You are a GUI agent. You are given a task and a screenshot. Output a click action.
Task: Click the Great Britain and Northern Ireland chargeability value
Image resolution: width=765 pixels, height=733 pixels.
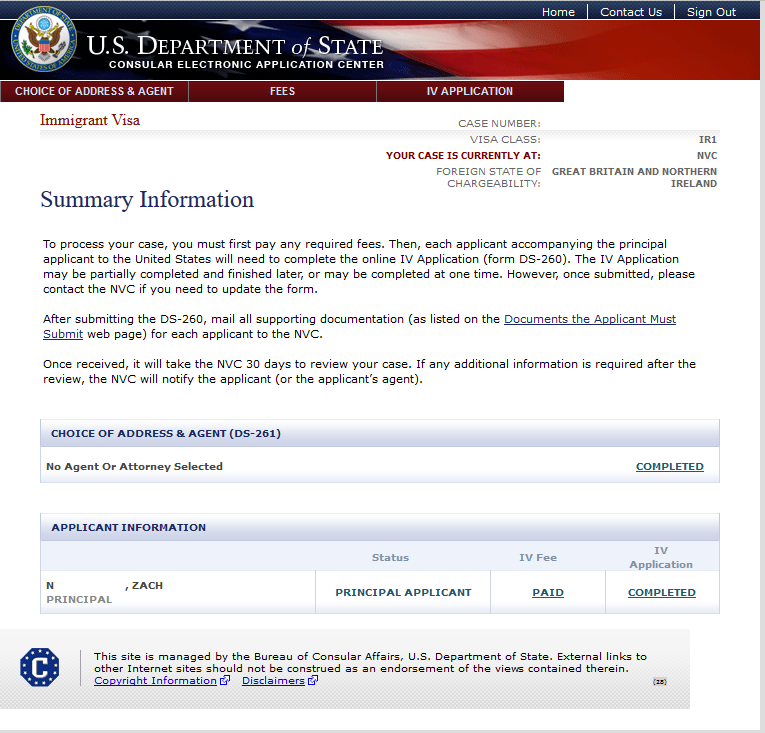click(634, 178)
